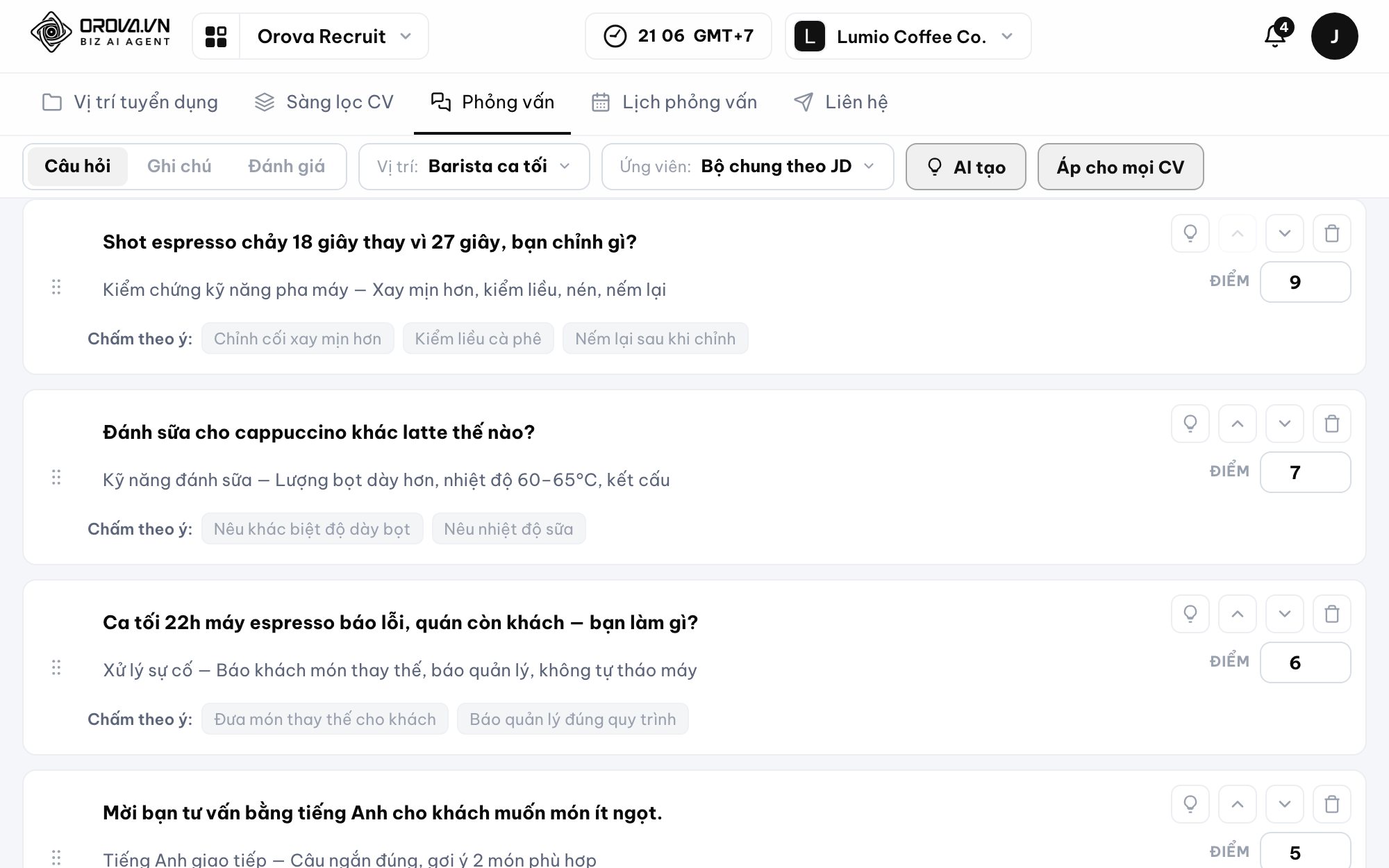
Task: Open the app grid launcher icon
Action: [216, 36]
